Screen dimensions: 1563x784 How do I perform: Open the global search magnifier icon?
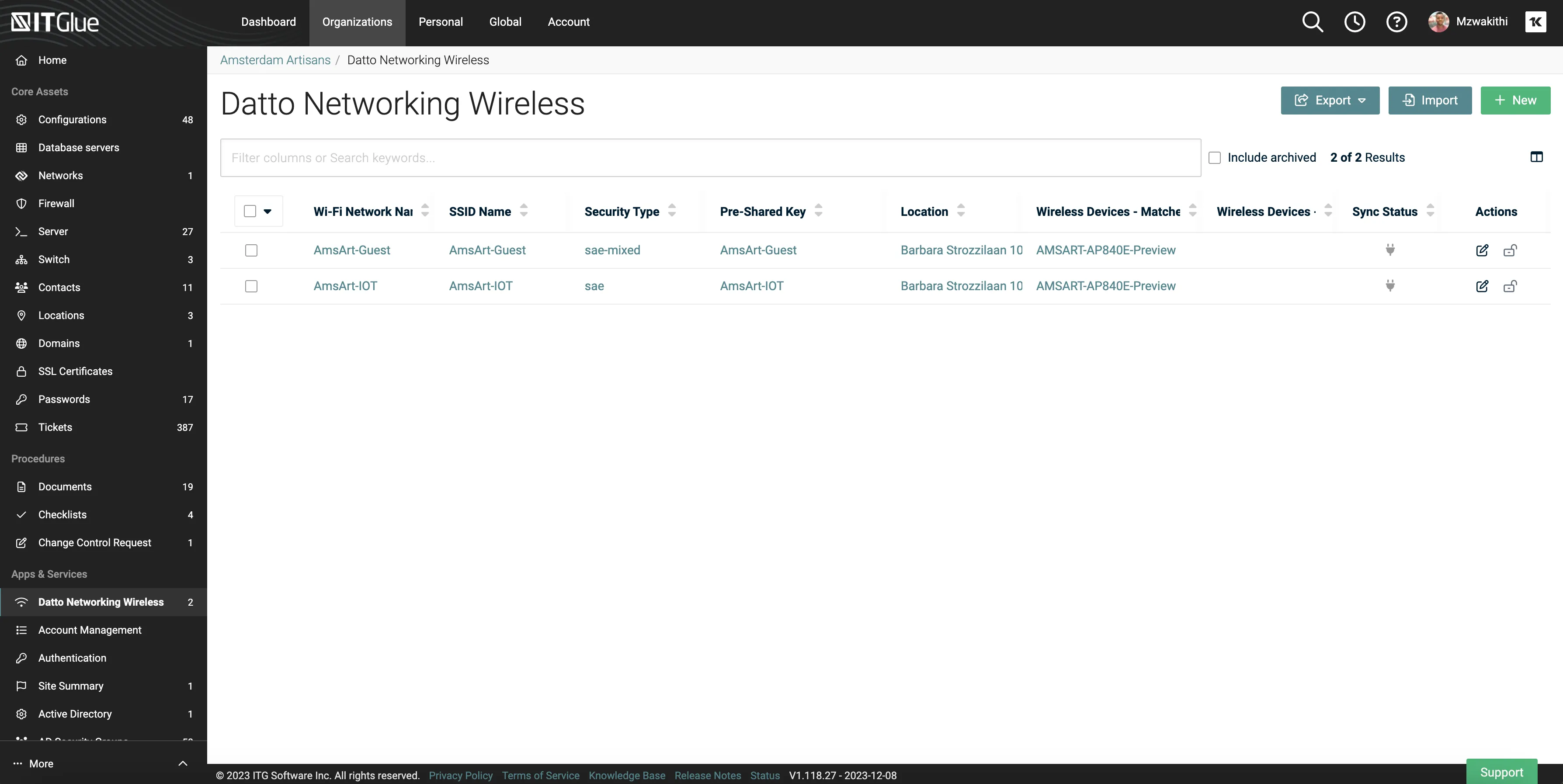pos(1313,22)
